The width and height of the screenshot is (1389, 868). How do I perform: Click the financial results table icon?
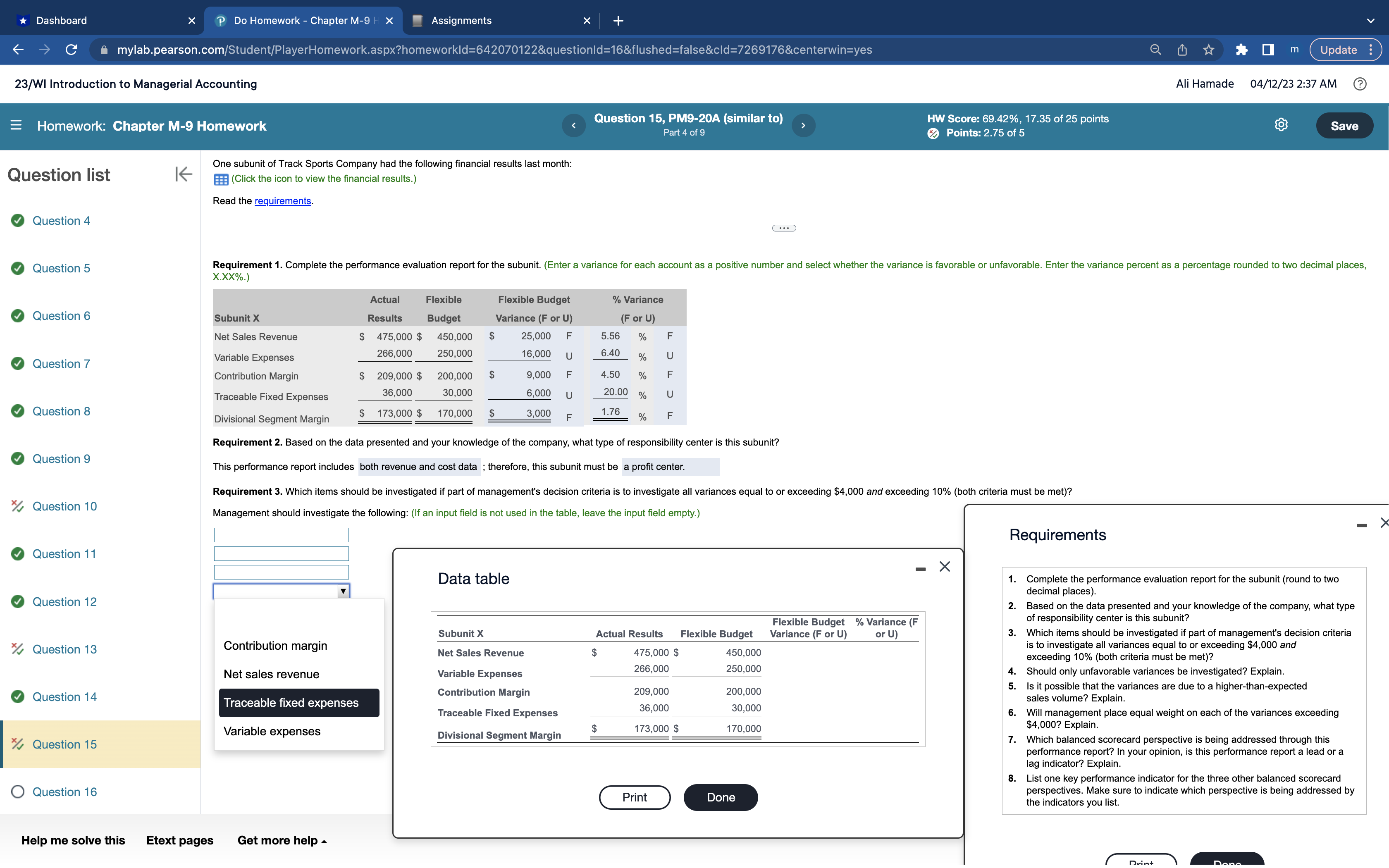221,179
